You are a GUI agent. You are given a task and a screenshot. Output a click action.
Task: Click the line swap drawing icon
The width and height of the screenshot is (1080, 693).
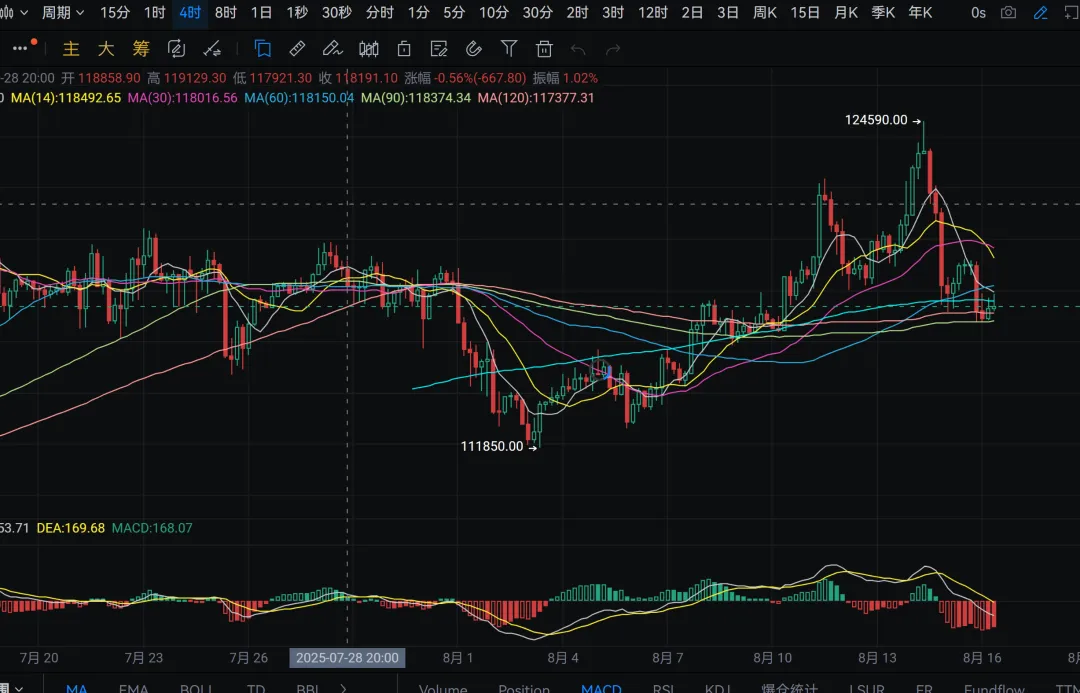tap(212, 48)
